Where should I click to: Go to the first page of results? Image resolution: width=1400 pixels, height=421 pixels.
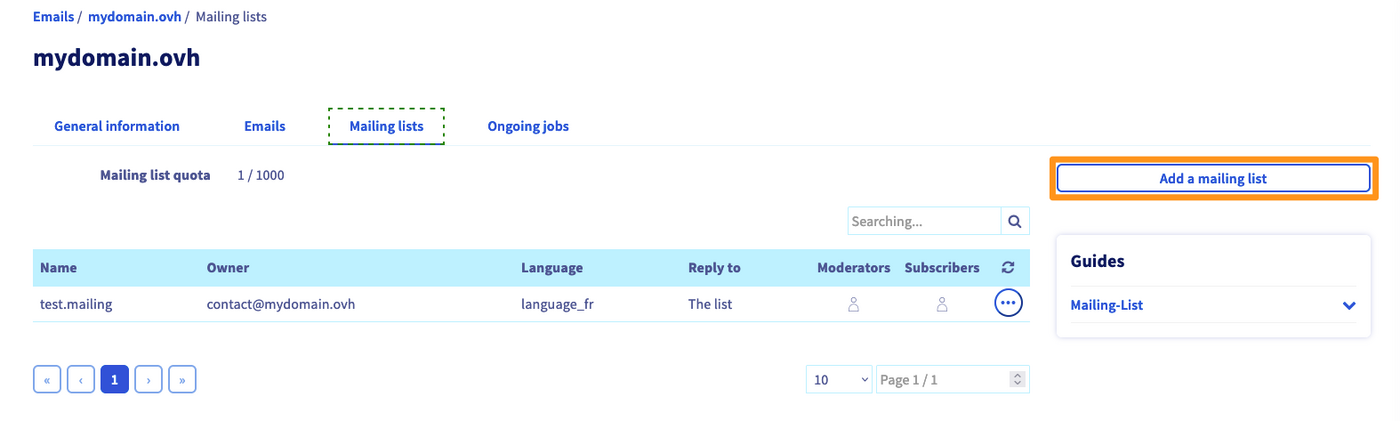click(x=47, y=380)
